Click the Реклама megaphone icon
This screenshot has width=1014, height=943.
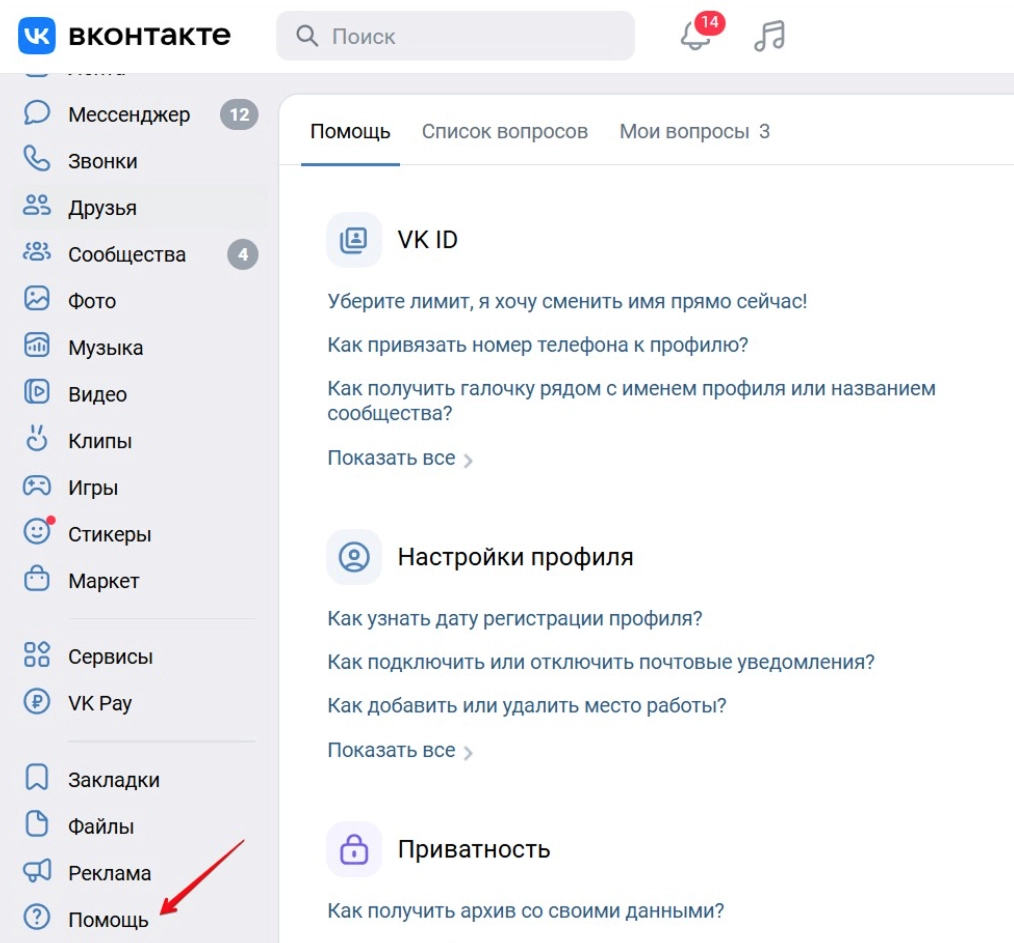click(37, 871)
